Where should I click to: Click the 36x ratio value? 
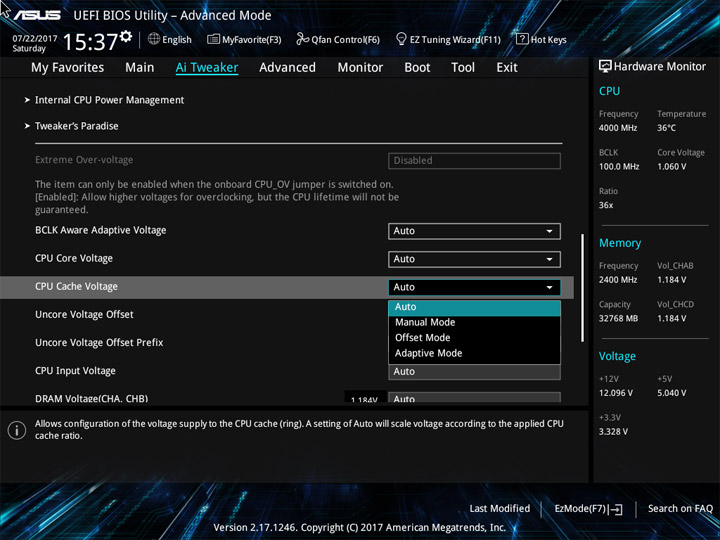pyautogui.click(x=606, y=205)
